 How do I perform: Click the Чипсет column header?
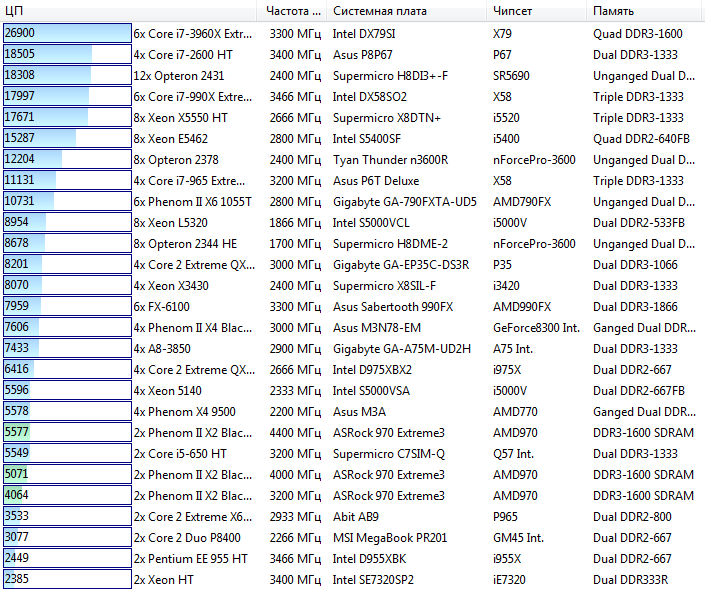[x=536, y=11]
